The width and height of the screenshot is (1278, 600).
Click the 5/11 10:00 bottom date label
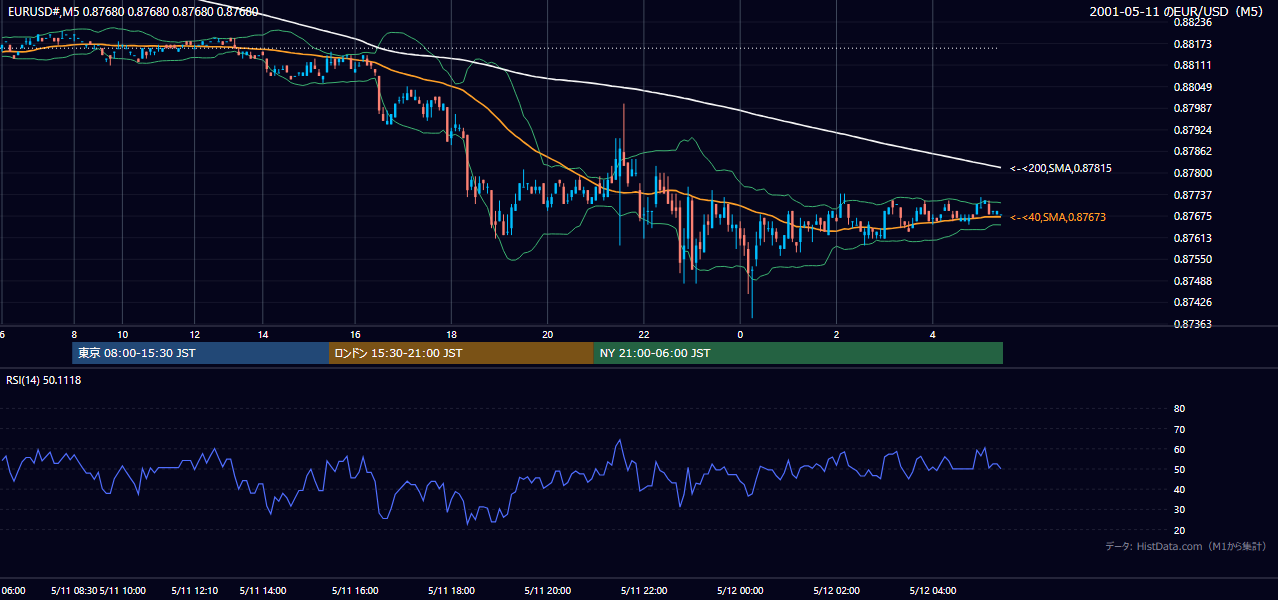[123, 591]
